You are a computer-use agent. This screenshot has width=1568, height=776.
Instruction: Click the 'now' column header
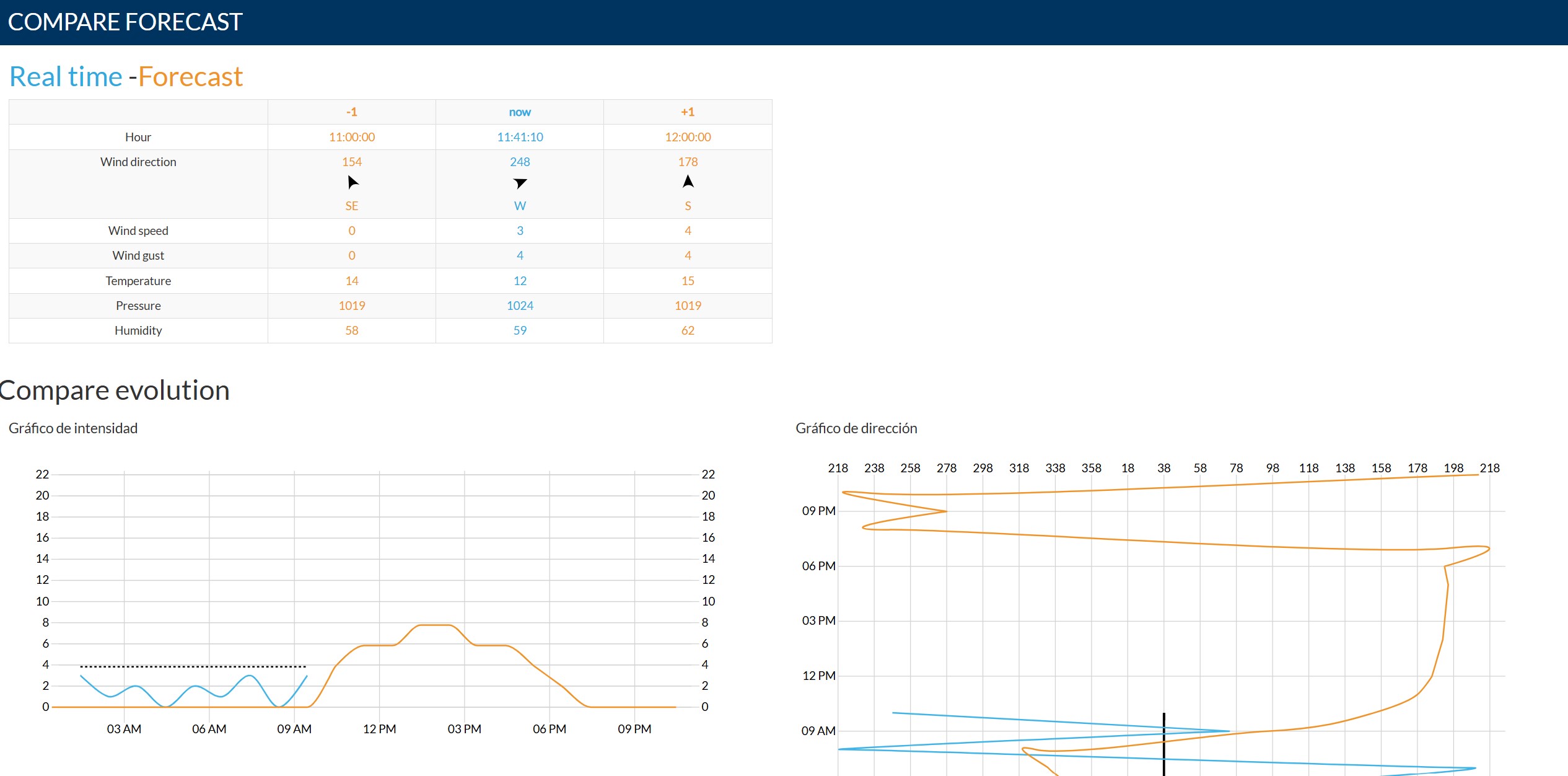click(x=520, y=112)
